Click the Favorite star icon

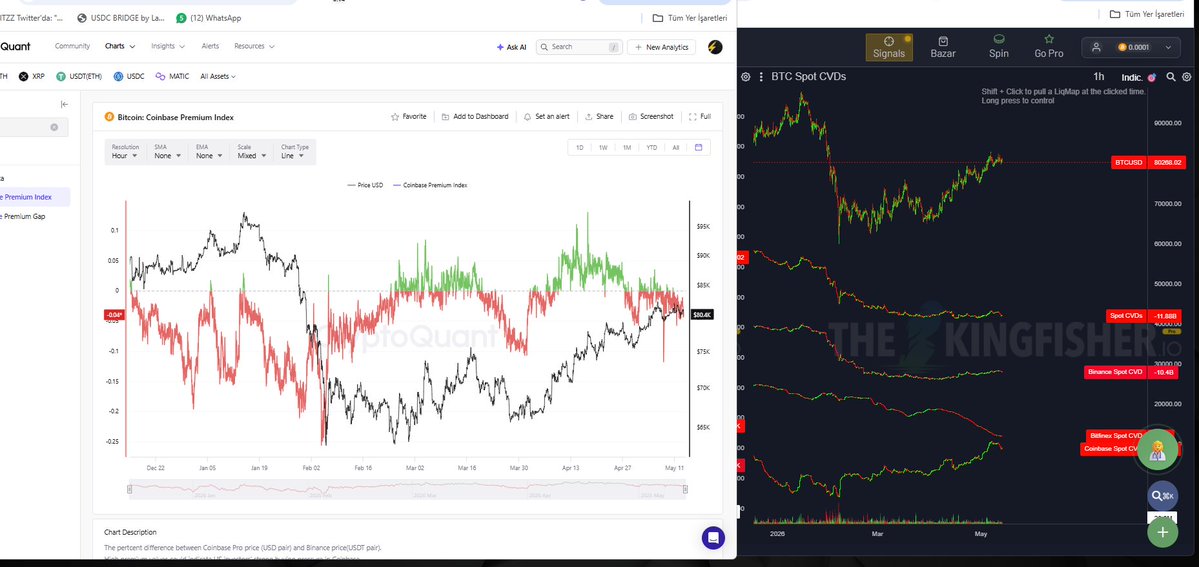[395, 117]
